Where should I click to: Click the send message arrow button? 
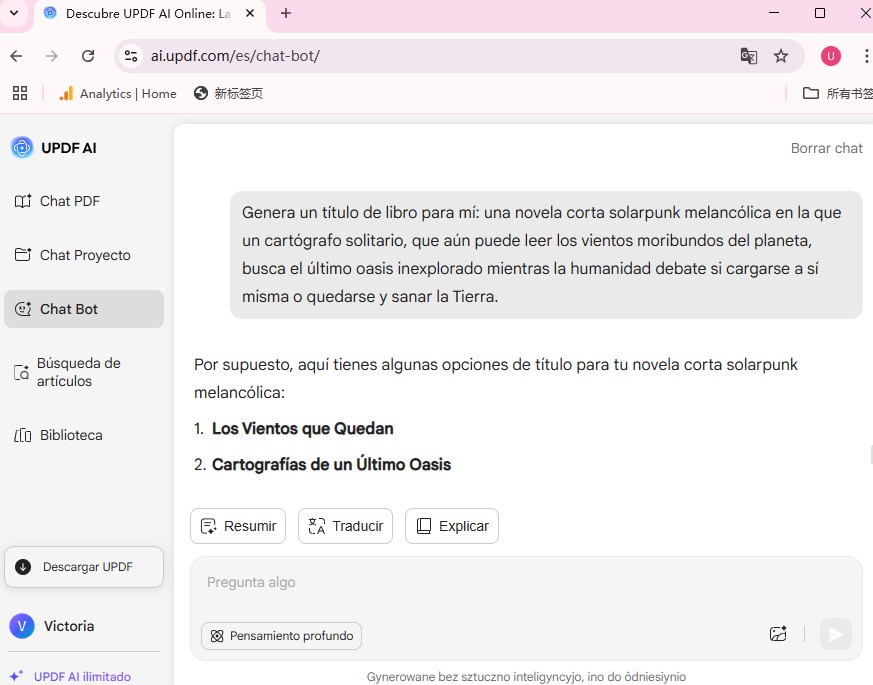click(x=835, y=634)
